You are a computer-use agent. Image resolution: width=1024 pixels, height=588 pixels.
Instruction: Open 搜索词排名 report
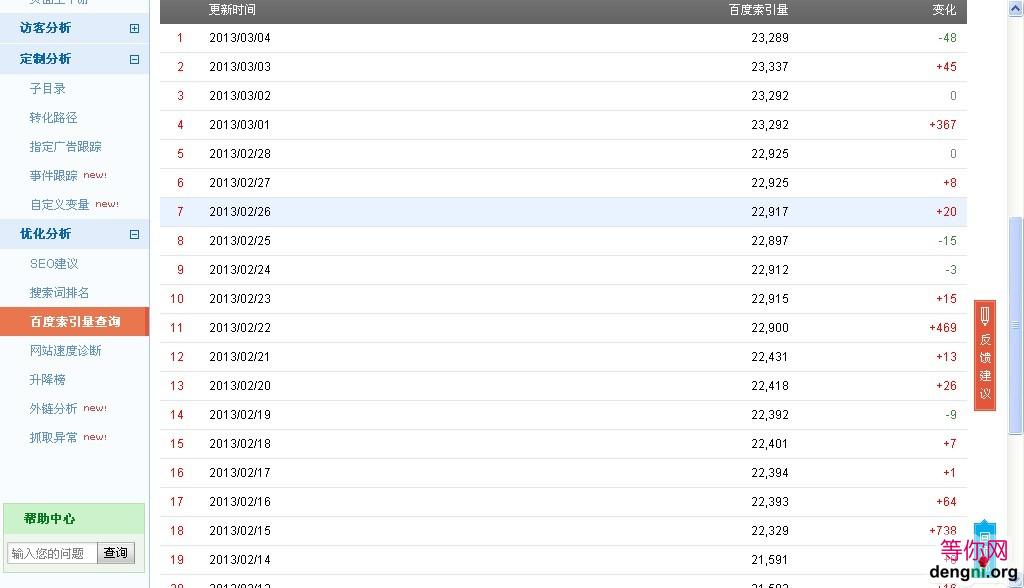[60, 293]
